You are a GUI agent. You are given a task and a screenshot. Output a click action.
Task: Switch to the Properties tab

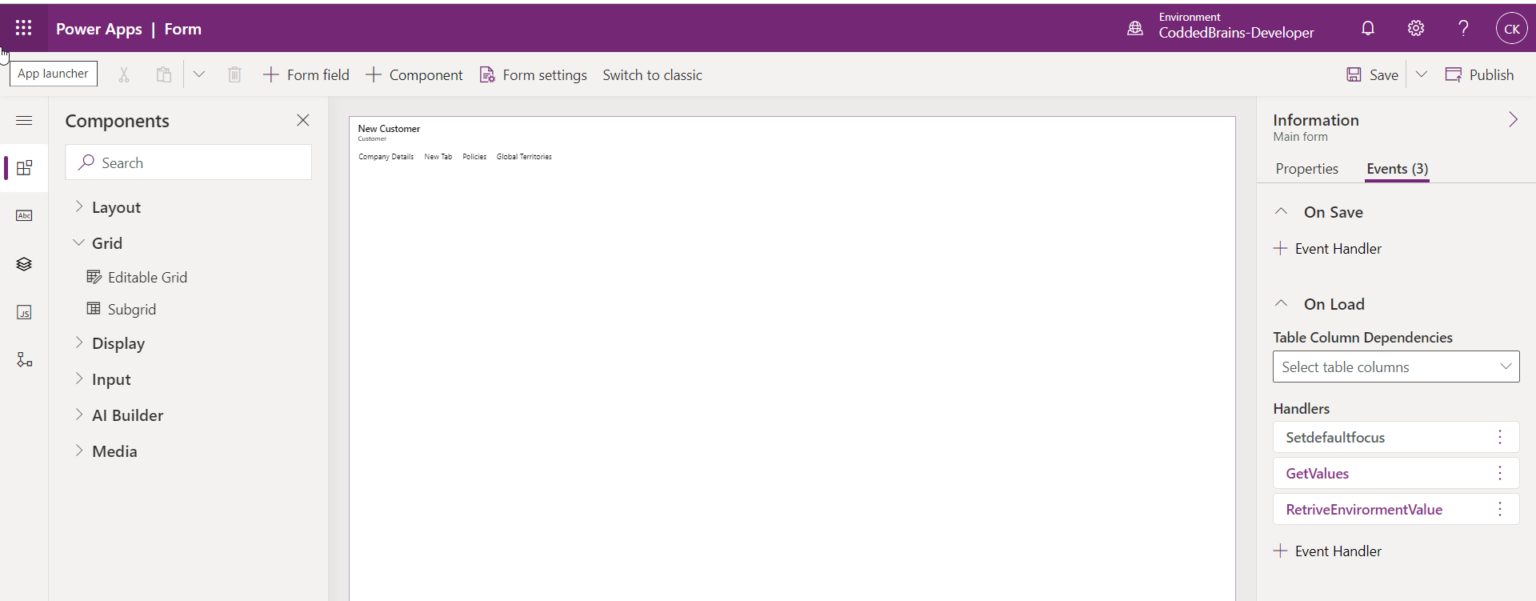[1306, 169]
